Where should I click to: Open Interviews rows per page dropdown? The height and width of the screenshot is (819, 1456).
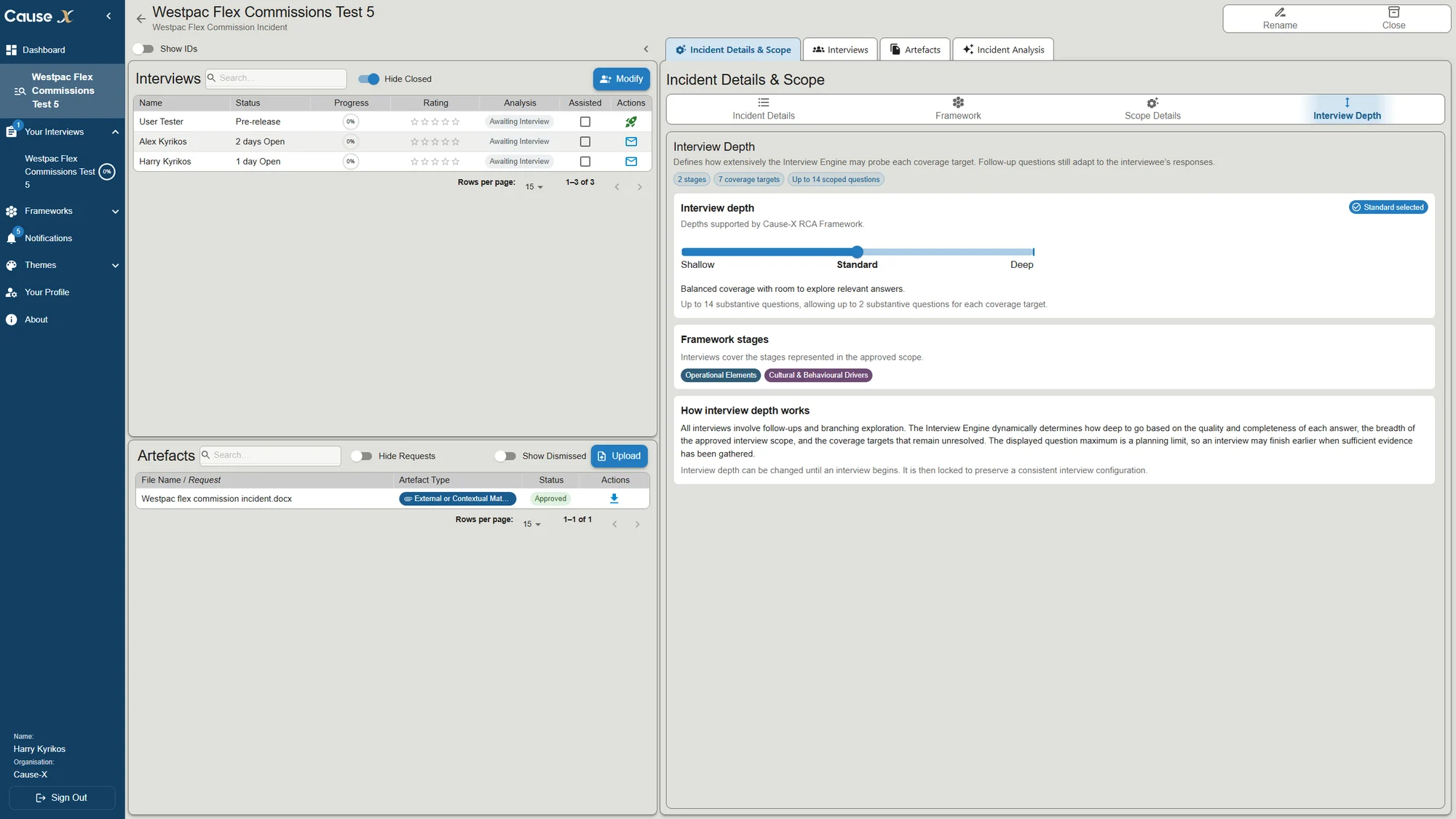tap(534, 187)
